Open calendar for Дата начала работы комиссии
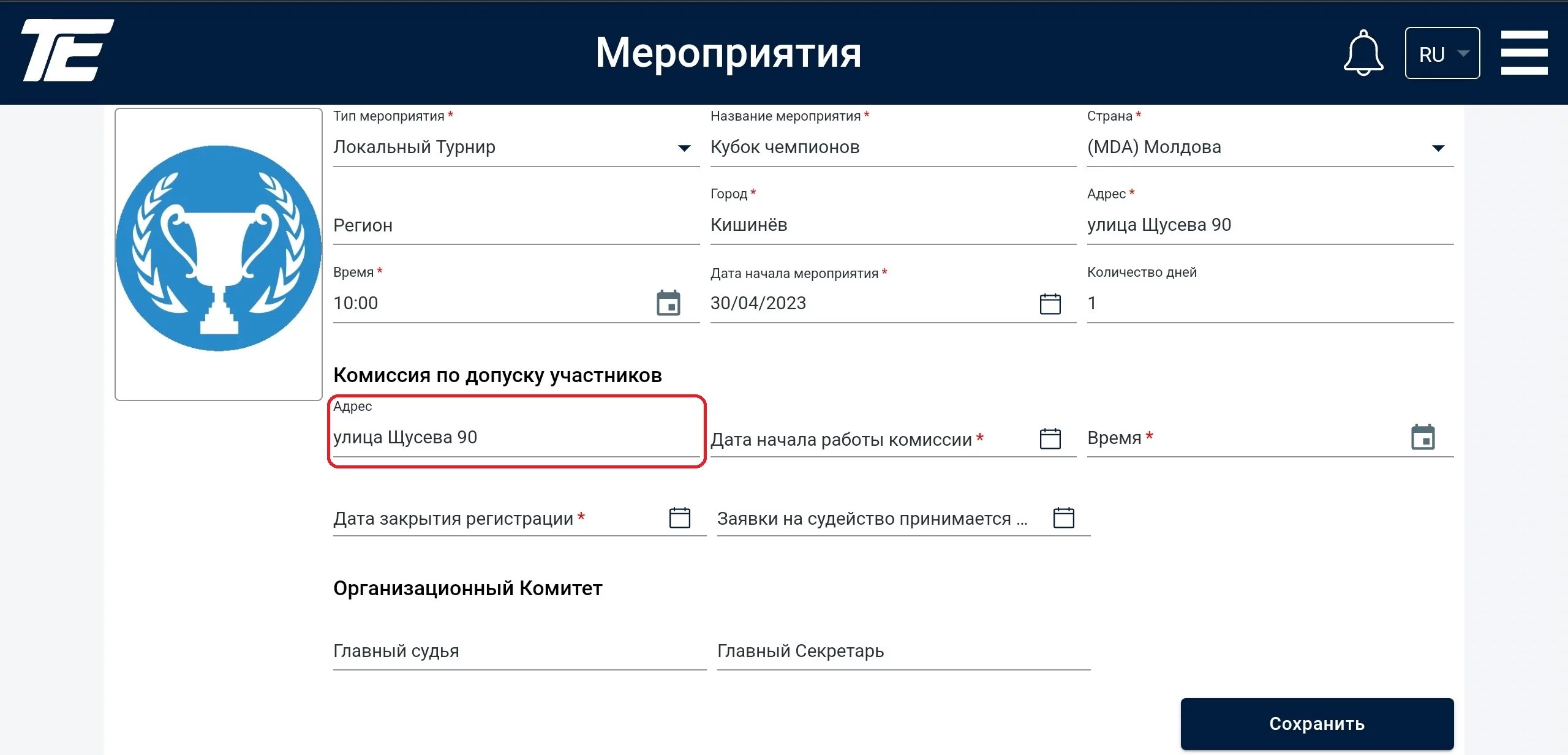This screenshot has width=1568, height=755. tap(1050, 438)
